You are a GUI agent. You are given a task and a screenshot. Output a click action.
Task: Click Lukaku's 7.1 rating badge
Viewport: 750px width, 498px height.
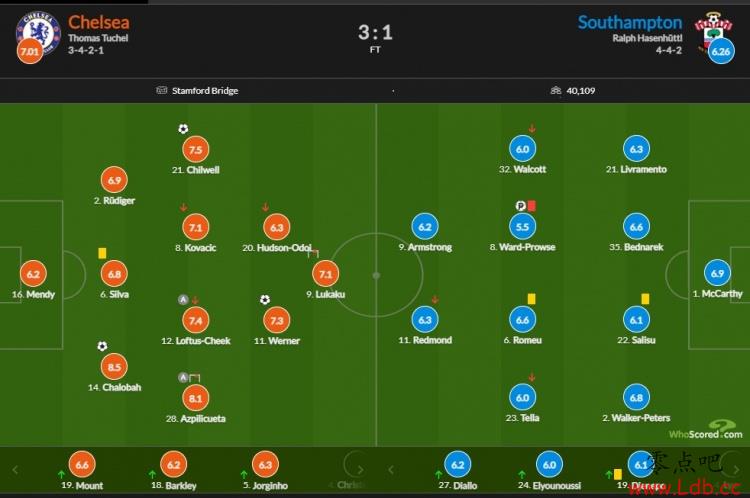coord(325,274)
